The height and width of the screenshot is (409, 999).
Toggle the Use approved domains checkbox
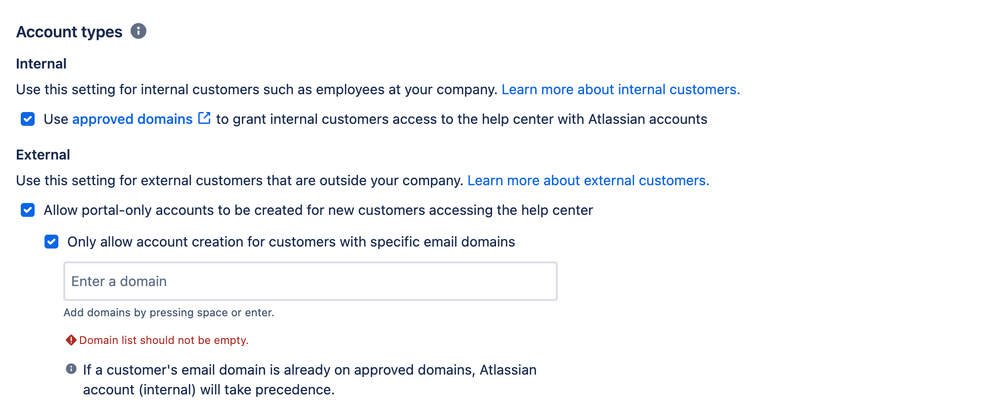coord(27,119)
